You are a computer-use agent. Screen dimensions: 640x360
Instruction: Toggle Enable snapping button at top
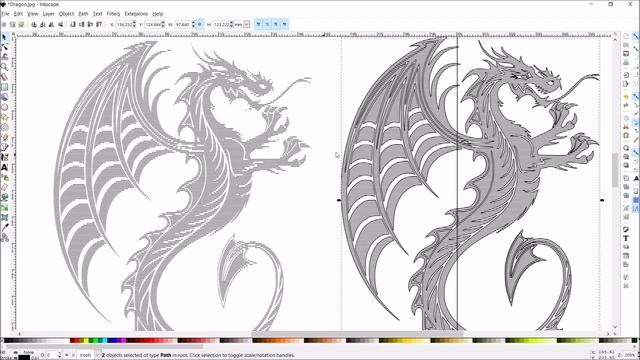636,37
